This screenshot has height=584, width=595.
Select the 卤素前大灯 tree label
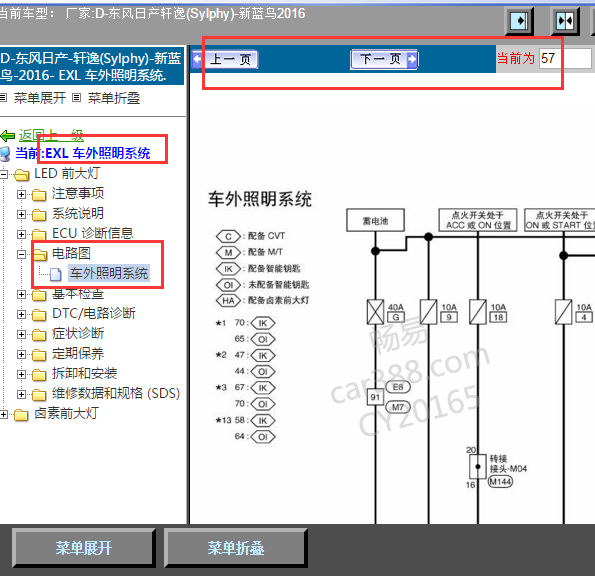(66, 413)
